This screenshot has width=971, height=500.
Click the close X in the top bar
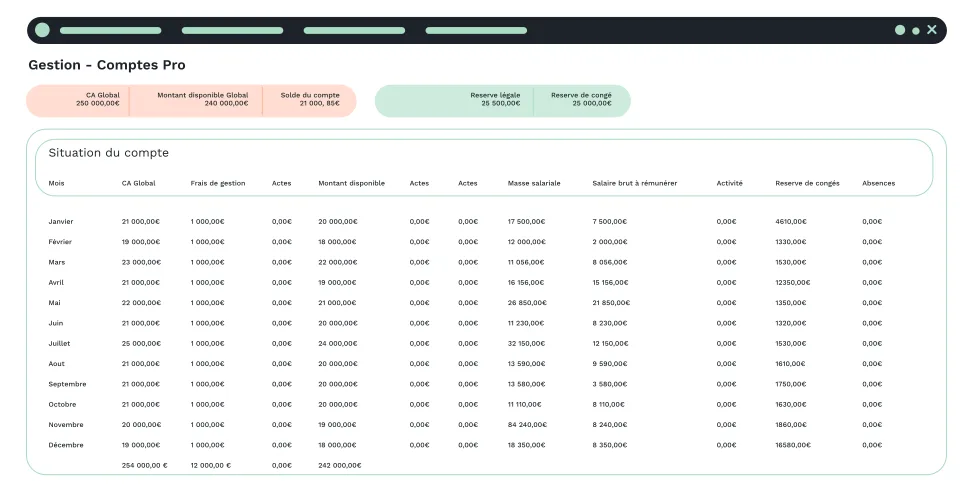coord(931,30)
